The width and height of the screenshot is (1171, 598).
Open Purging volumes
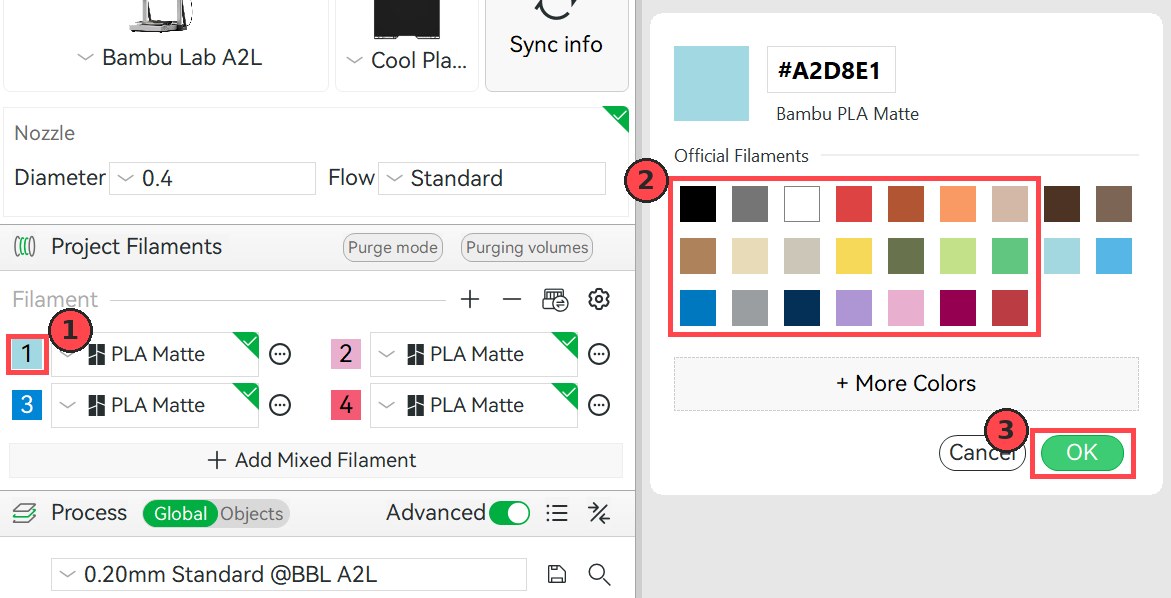tap(527, 247)
